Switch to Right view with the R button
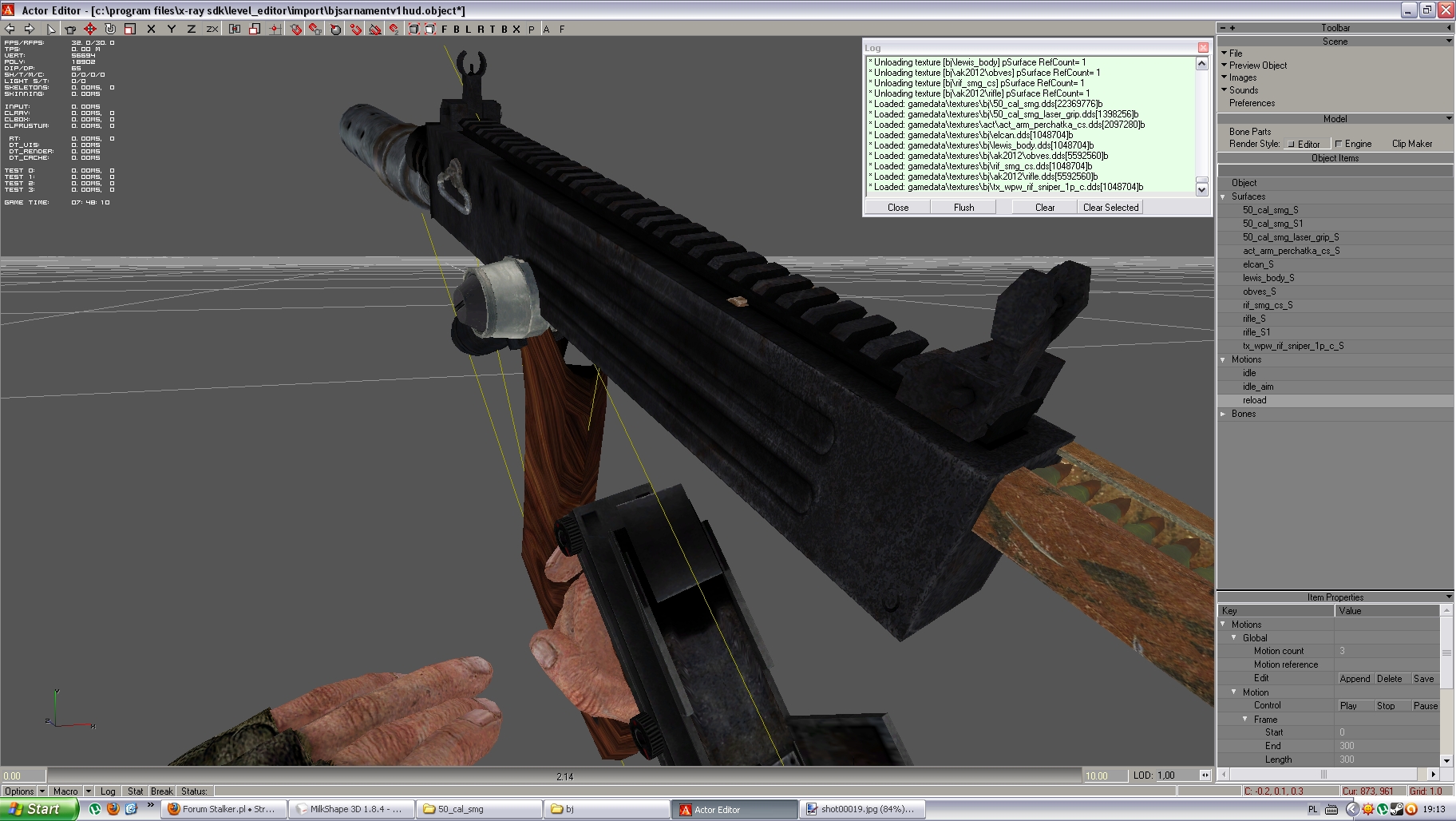 coord(481,29)
